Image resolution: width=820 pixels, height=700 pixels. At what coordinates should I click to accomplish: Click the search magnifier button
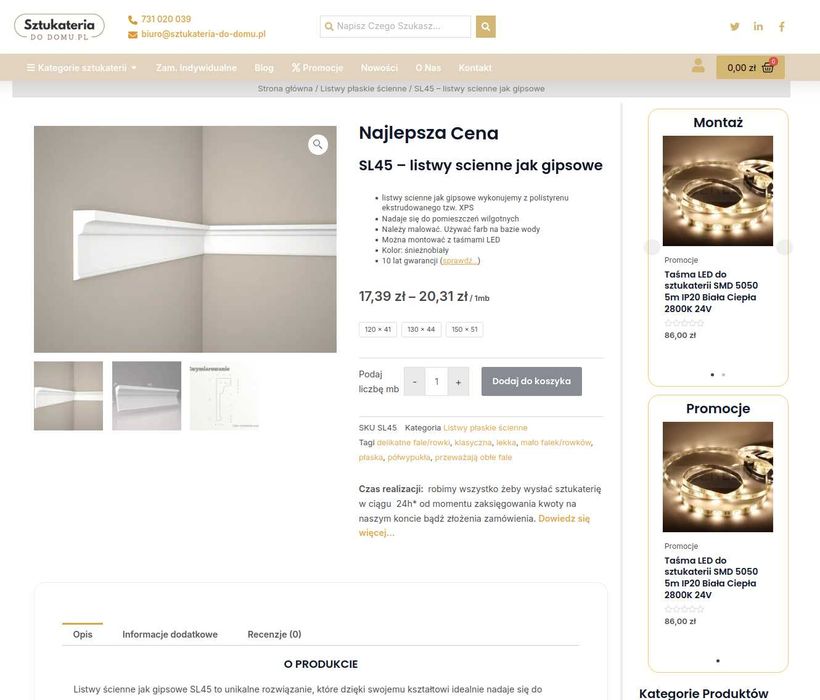click(x=485, y=26)
